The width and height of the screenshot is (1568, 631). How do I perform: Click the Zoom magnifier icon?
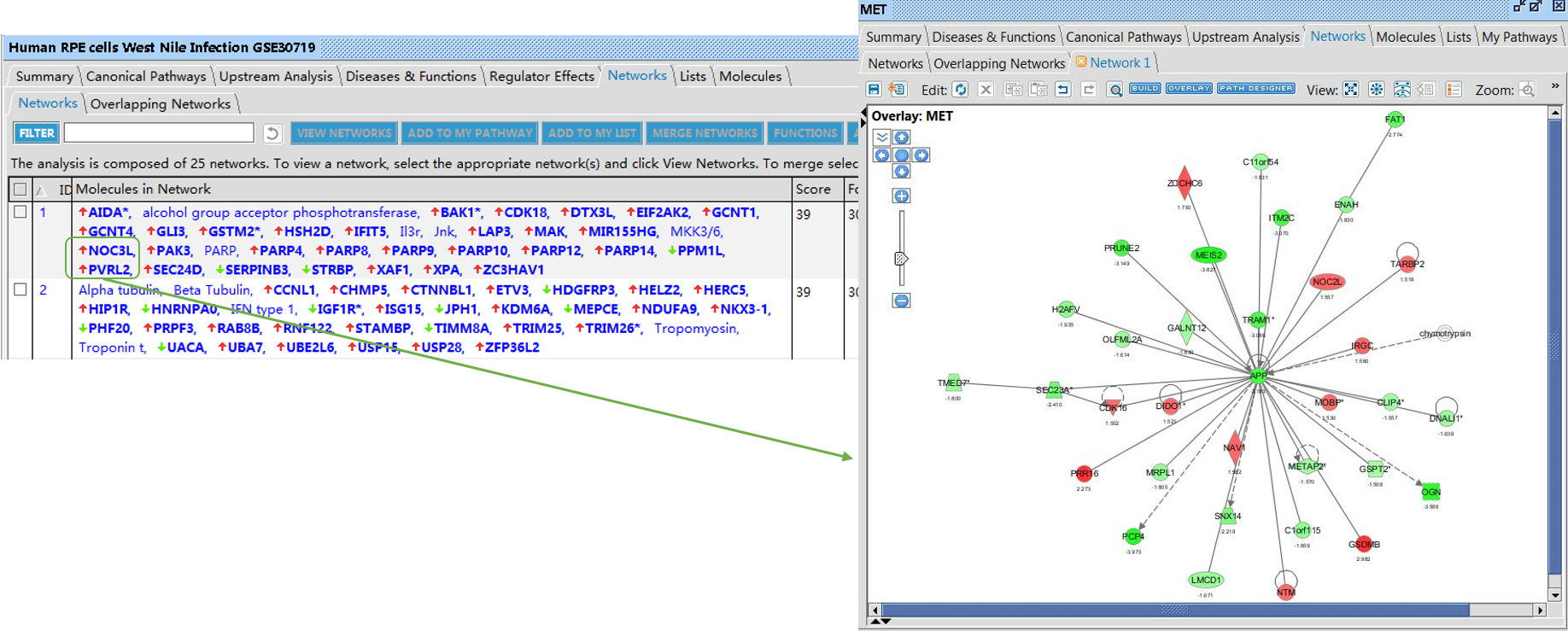(1528, 90)
